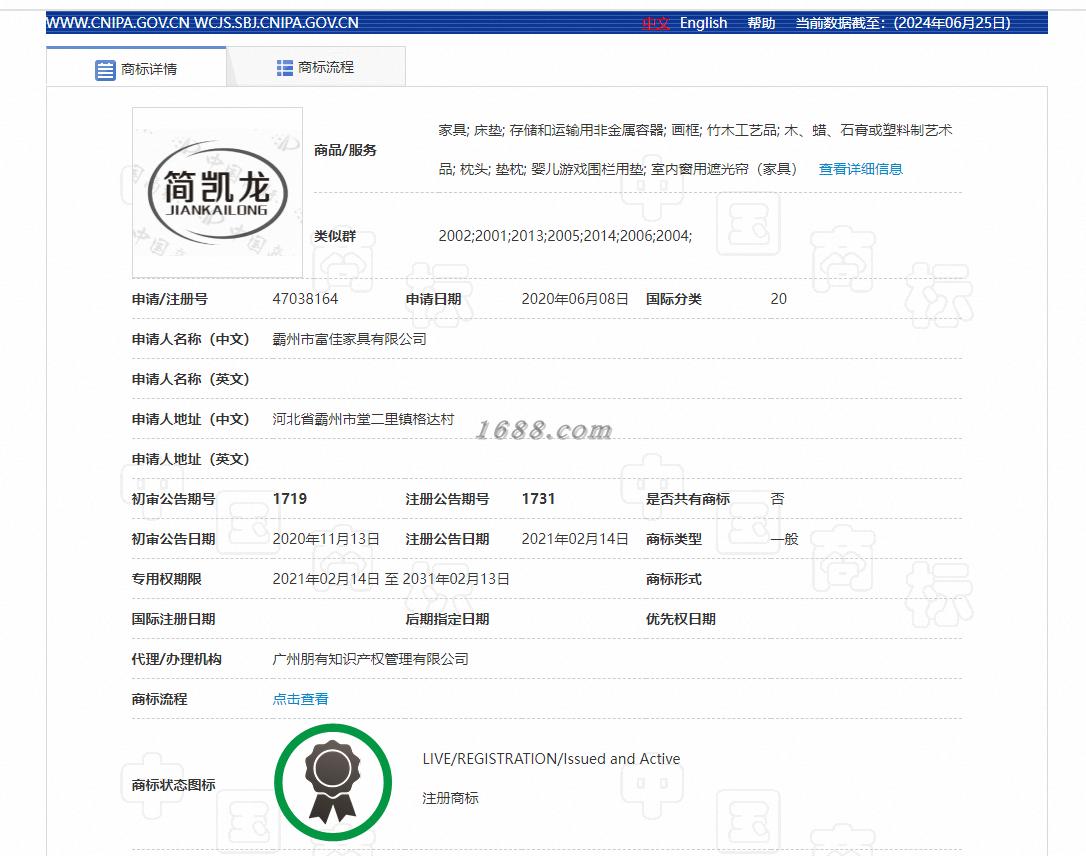1086x856 pixels.
Task: Select the shared trademark value 否
Action: click(777, 499)
